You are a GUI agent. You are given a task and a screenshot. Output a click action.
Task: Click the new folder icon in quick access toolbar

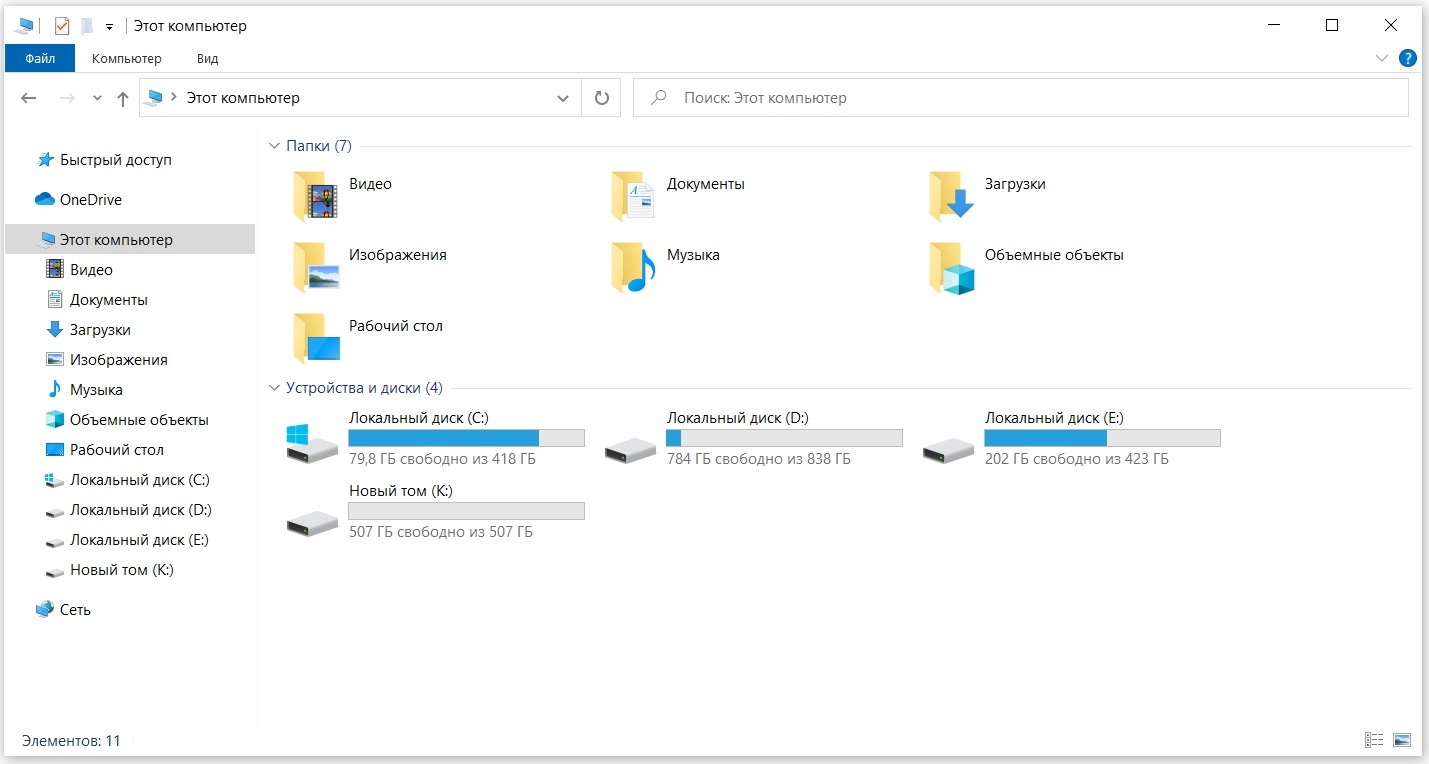pos(87,26)
